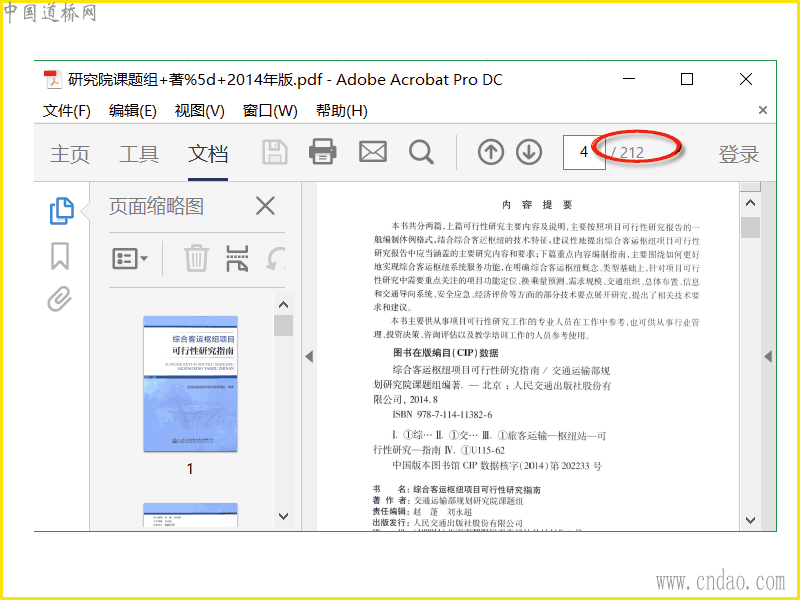The height and width of the screenshot is (600, 800).
Task: Open the Bookmarks sidebar icon
Action: click(60, 256)
